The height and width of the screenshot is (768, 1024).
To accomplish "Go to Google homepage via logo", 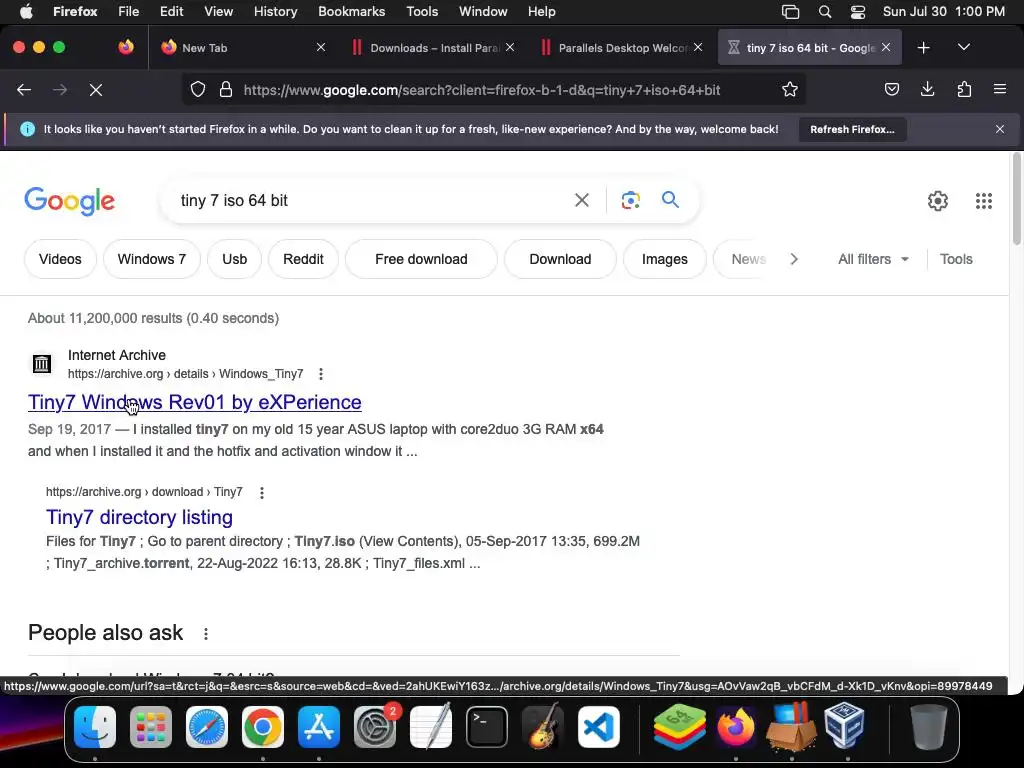I will (x=69, y=200).
